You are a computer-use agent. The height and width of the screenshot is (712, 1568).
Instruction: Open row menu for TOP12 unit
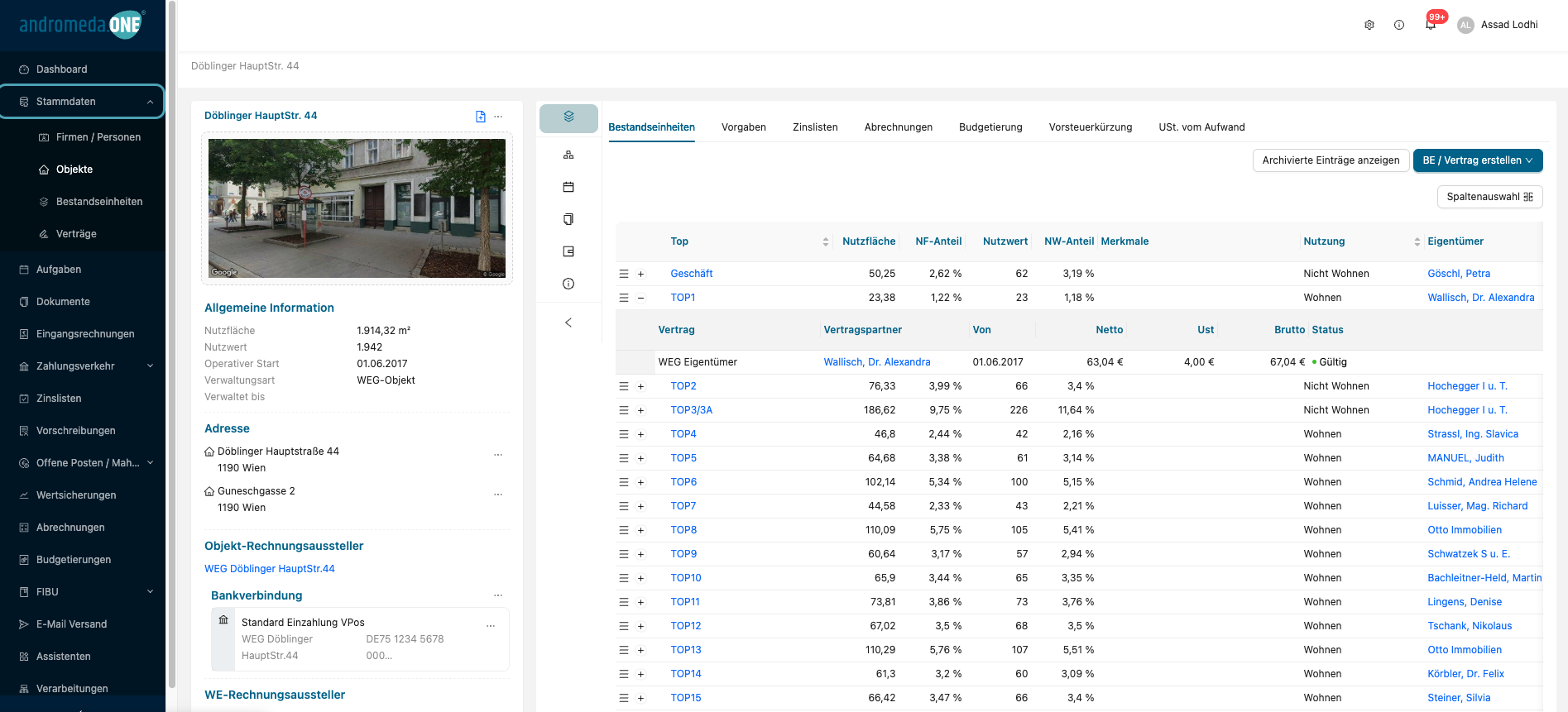click(x=624, y=626)
